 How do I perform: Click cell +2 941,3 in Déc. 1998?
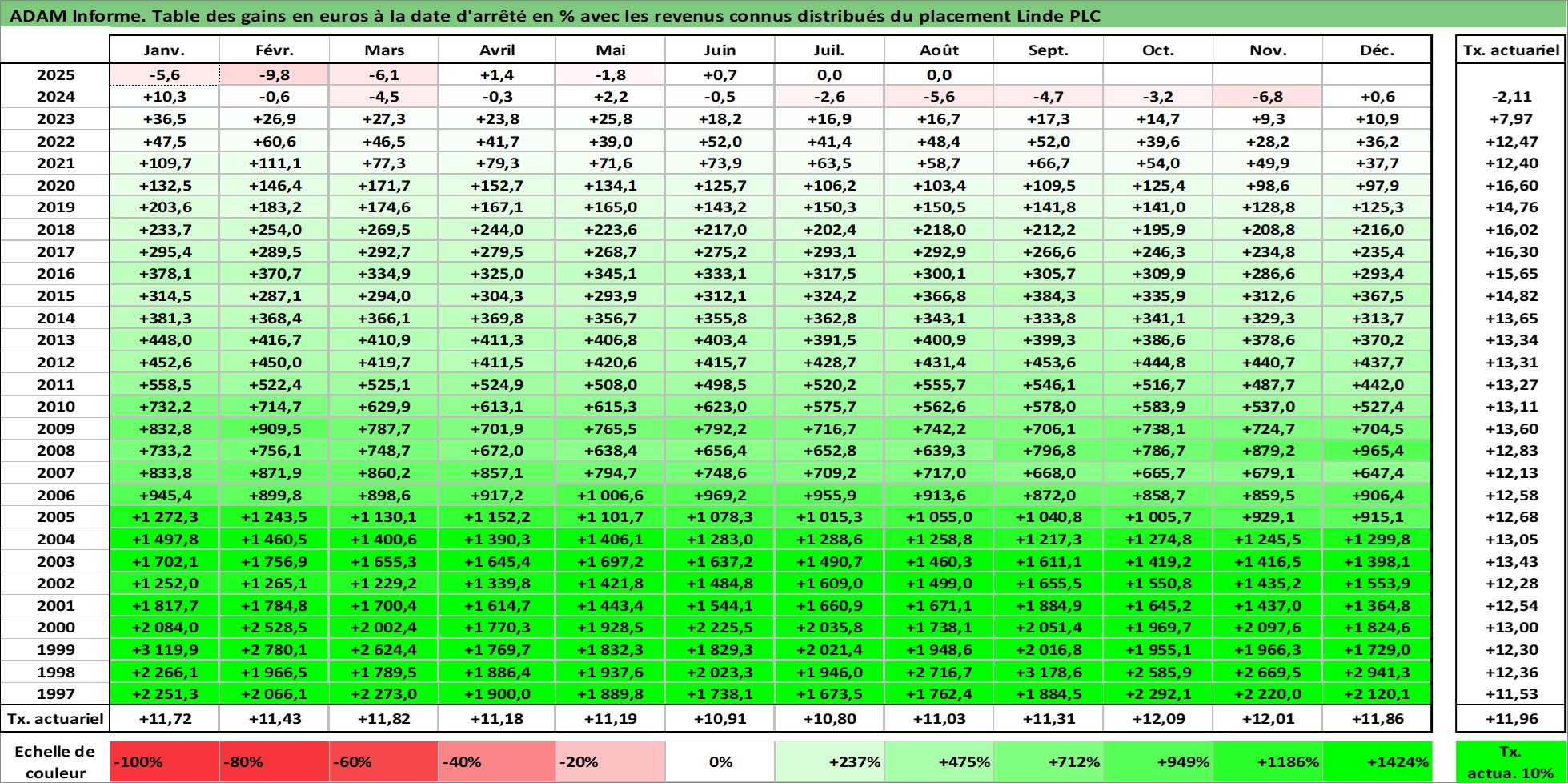[x=1377, y=673]
